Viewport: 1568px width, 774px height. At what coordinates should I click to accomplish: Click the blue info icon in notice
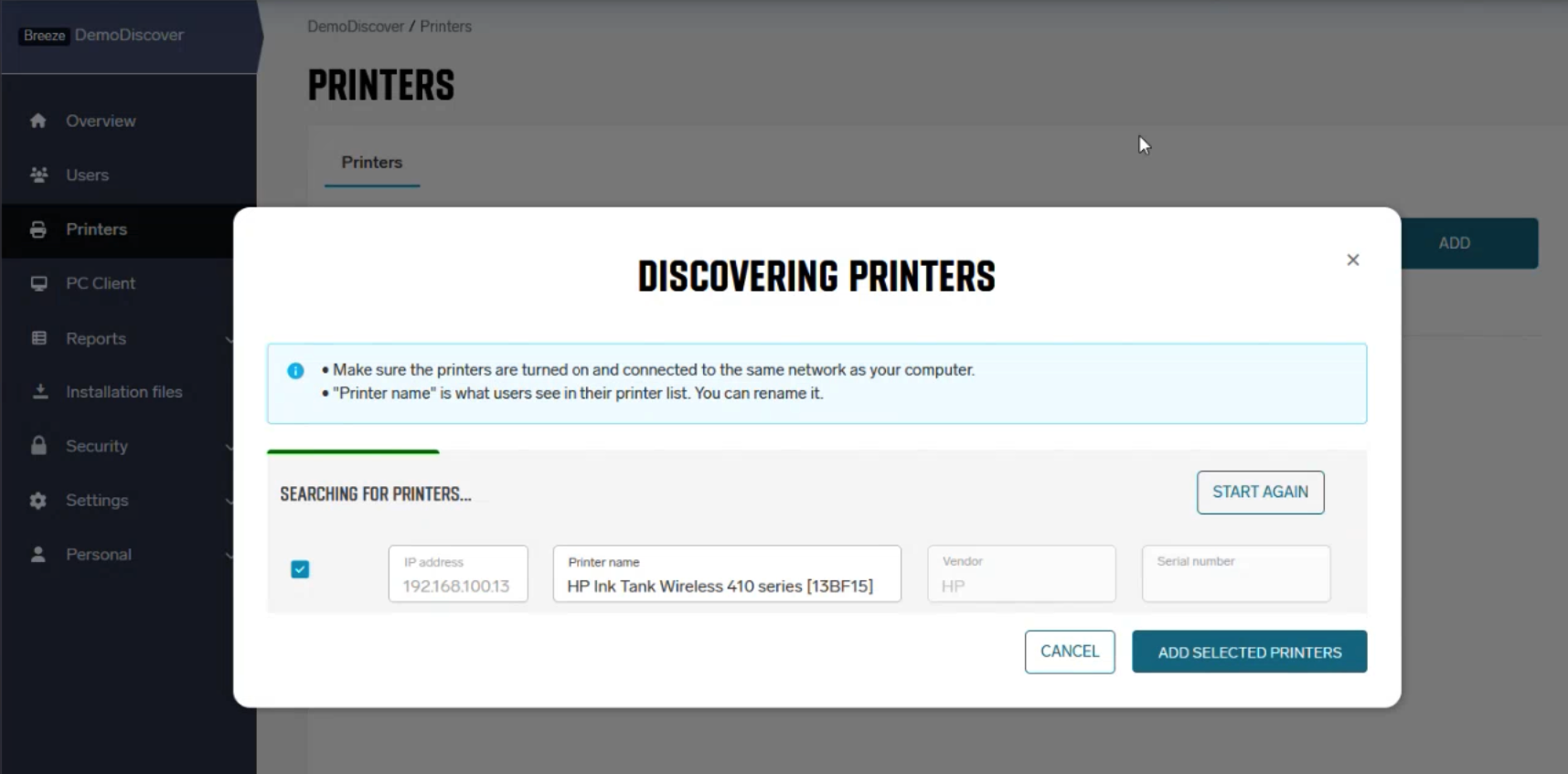295,371
